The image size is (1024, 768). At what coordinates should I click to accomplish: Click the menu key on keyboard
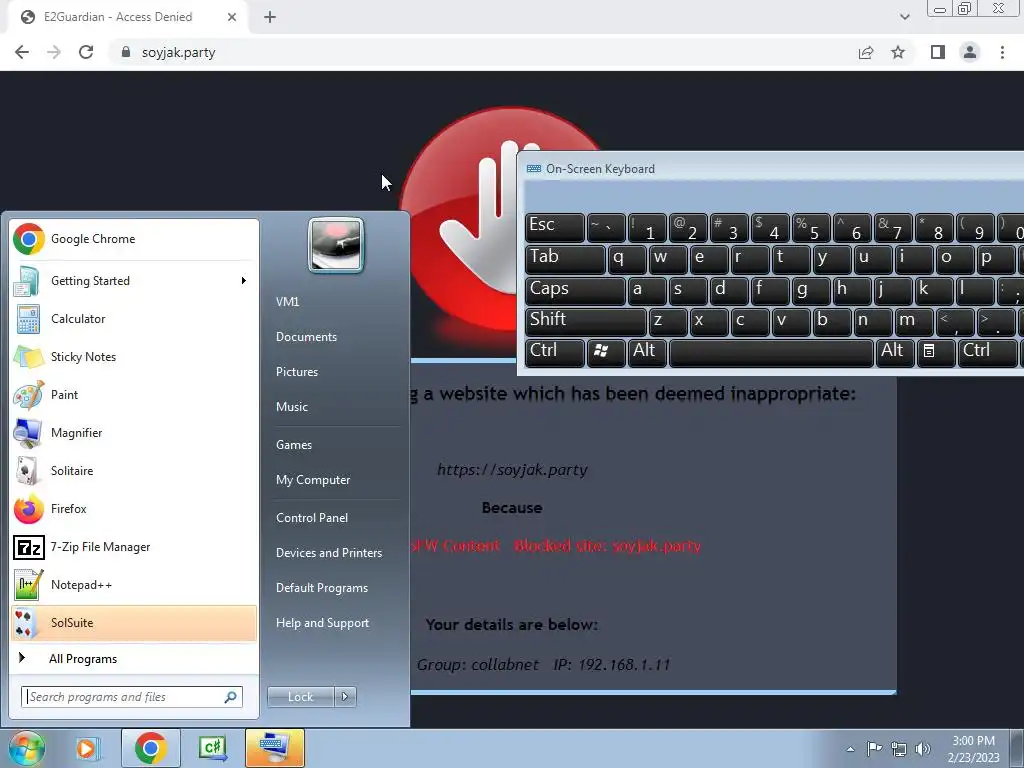pos(936,352)
